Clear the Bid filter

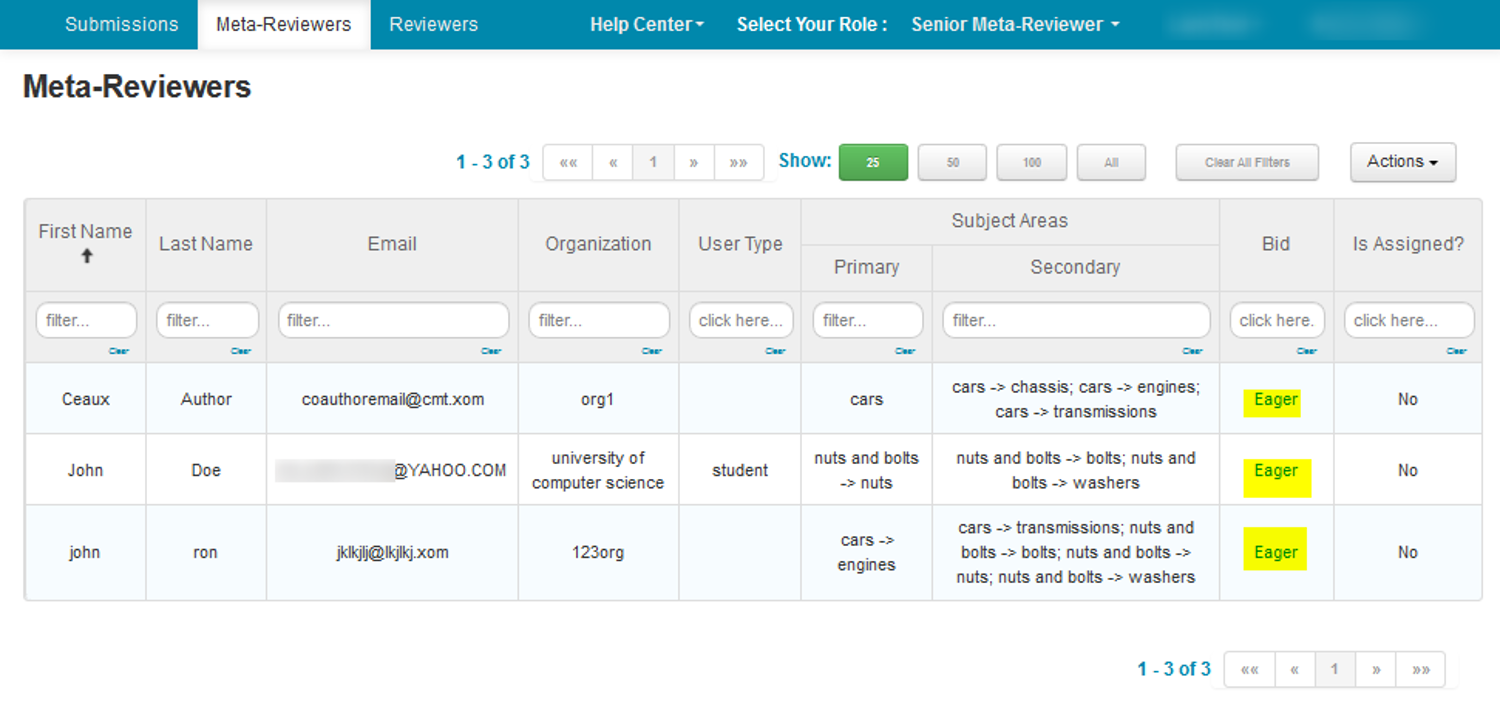click(1307, 351)
